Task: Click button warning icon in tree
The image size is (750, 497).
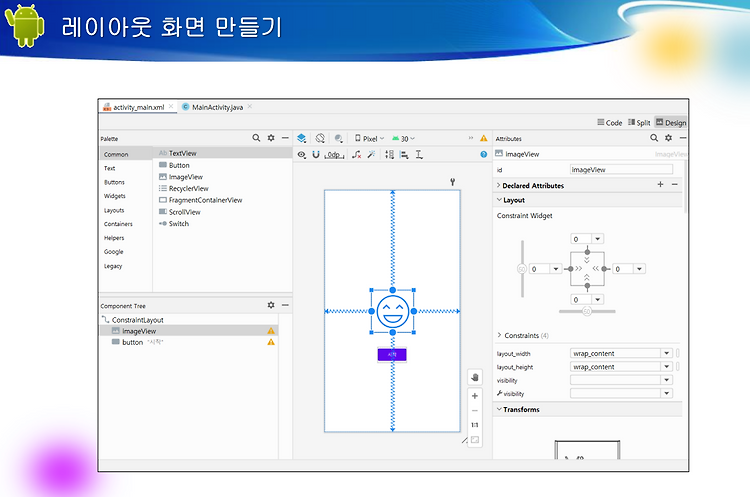Action: tap(271, 342)
